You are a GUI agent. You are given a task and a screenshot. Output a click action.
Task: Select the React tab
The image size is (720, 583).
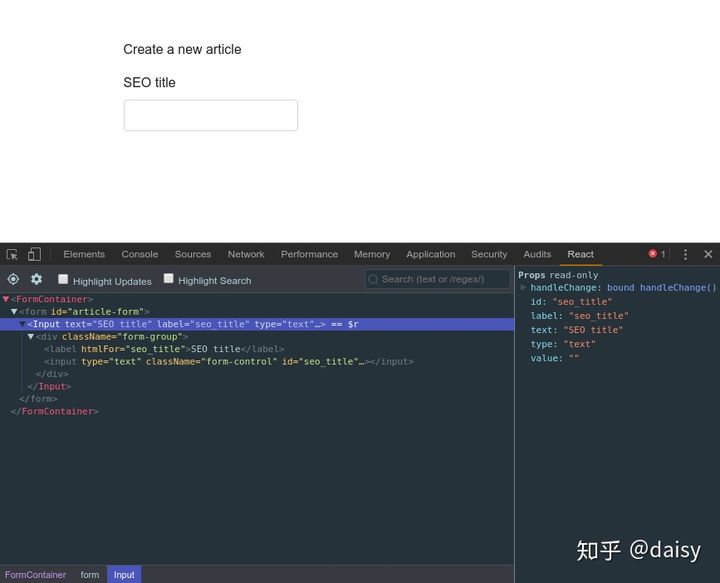coord(580,254)
